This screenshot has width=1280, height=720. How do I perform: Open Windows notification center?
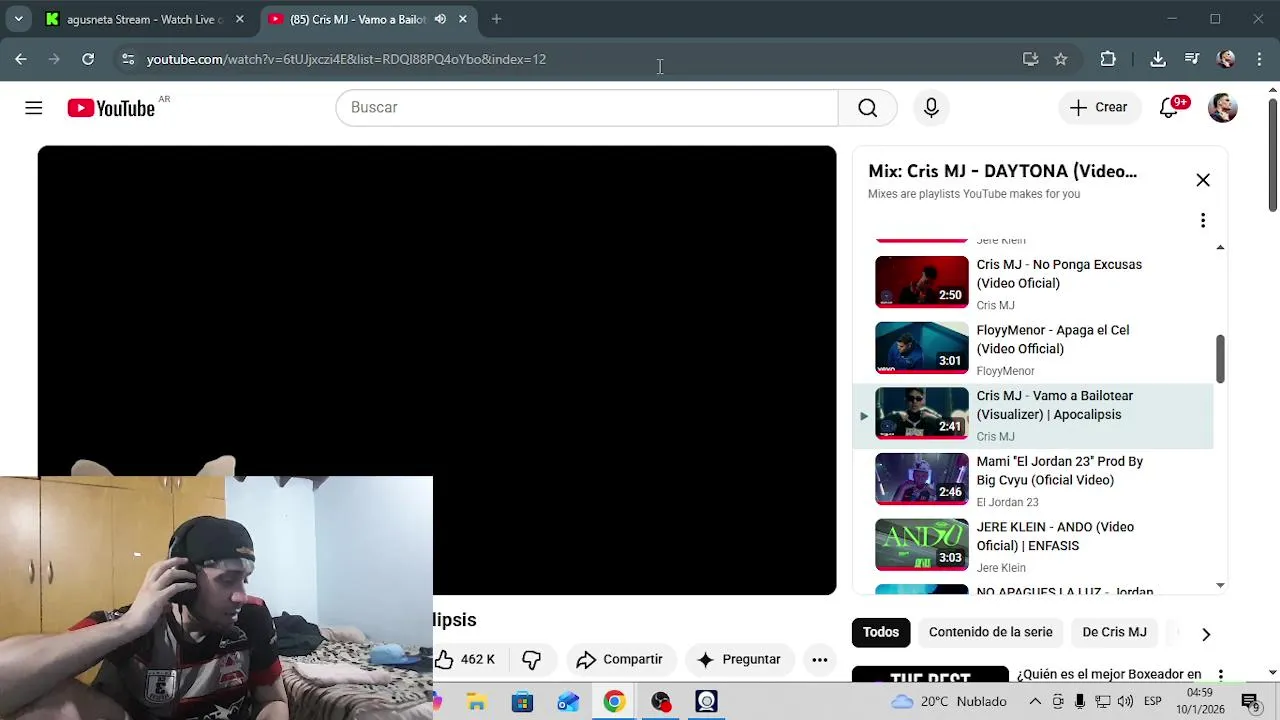pyautogui.click(x=1249, y=702)
